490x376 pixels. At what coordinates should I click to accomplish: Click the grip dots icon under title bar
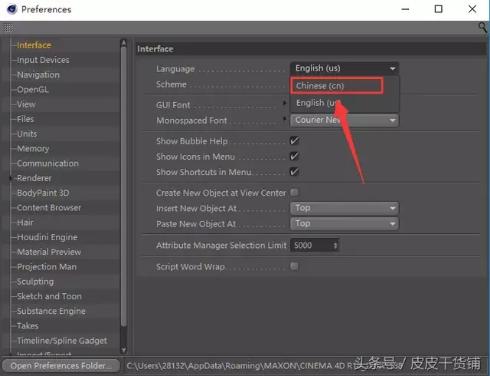tap(8, 28)
